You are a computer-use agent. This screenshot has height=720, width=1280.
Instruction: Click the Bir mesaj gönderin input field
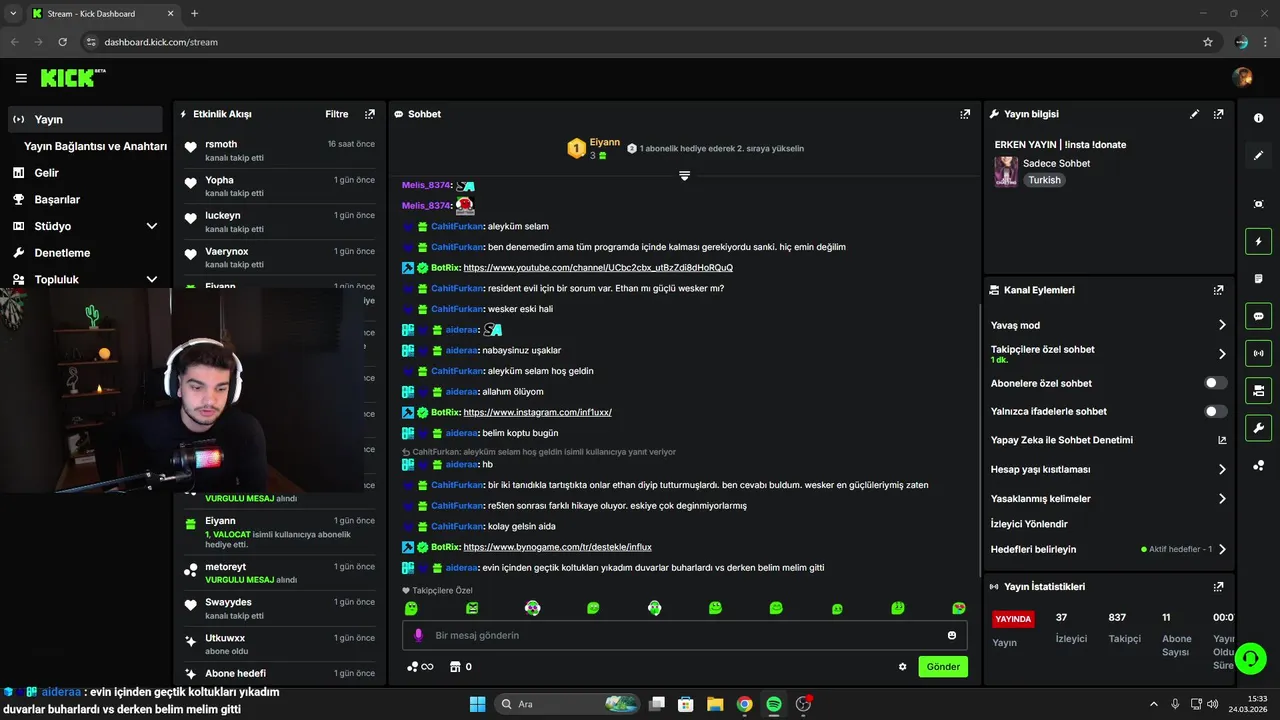pyautogui.click(x=685, y=635)
